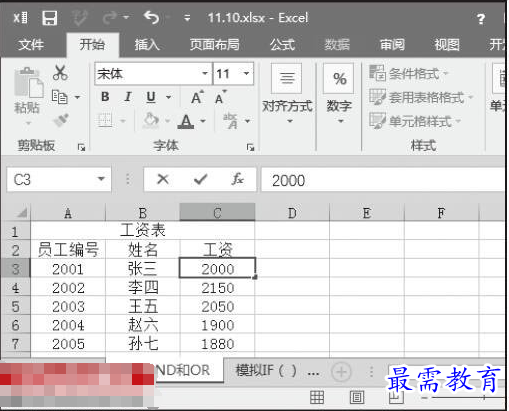Decrease font size with small A
This screenshot has width=509, height=411.
point(220,97)
